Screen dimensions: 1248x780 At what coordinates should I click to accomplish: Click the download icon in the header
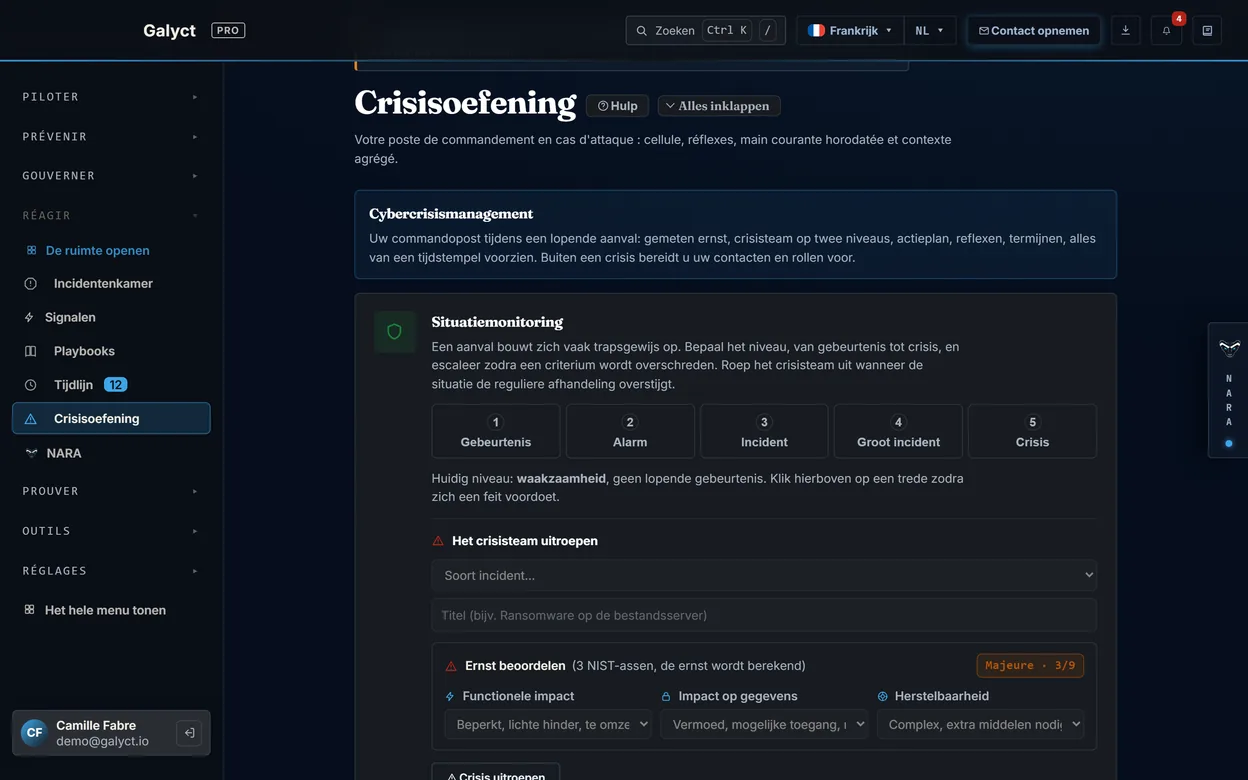[1125, 31]
